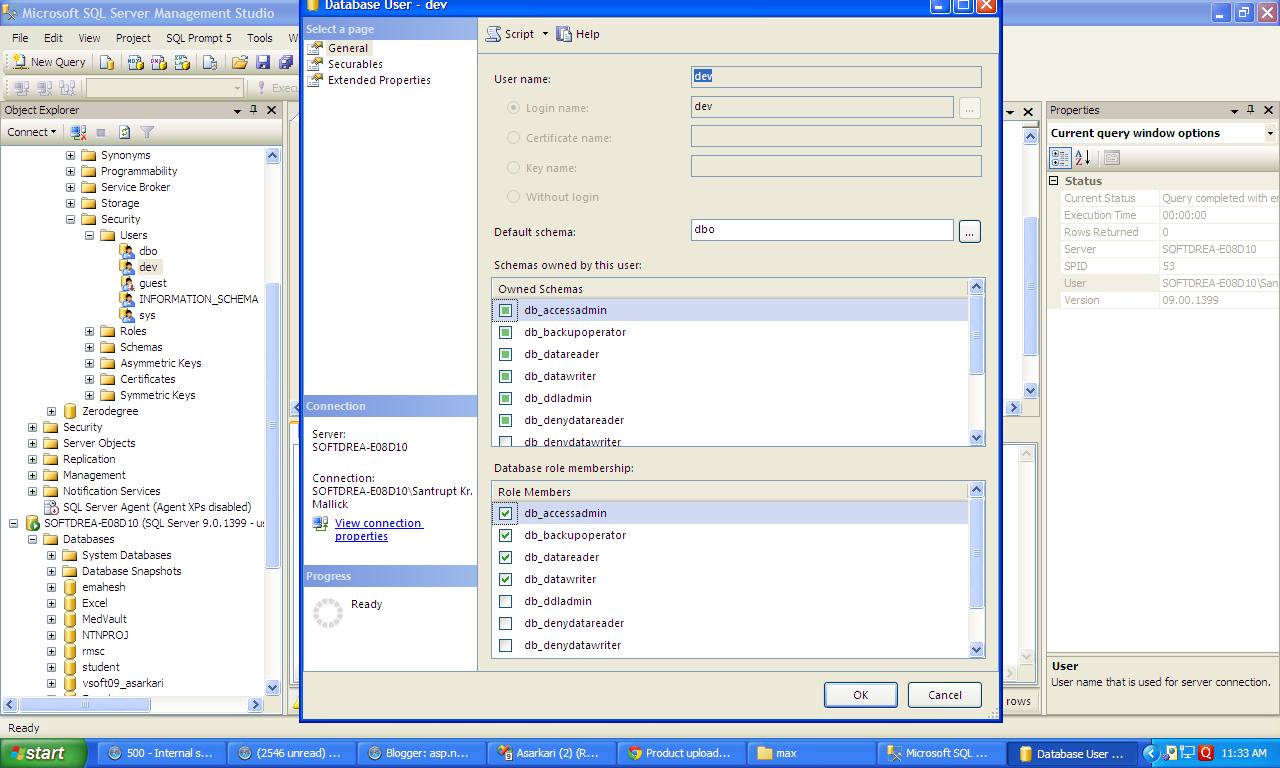Open Help in Database User dialog

click(578, 34)
